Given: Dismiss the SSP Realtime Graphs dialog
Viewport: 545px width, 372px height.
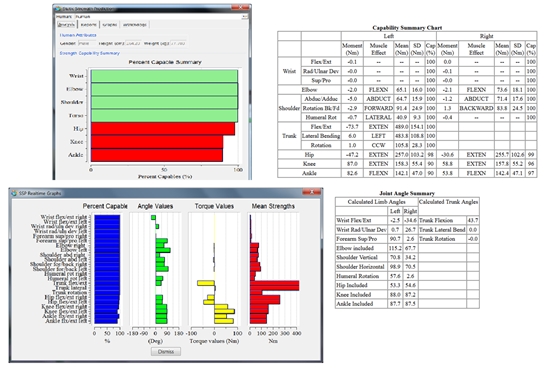Looking at the screenshot, I should [166, 351].
